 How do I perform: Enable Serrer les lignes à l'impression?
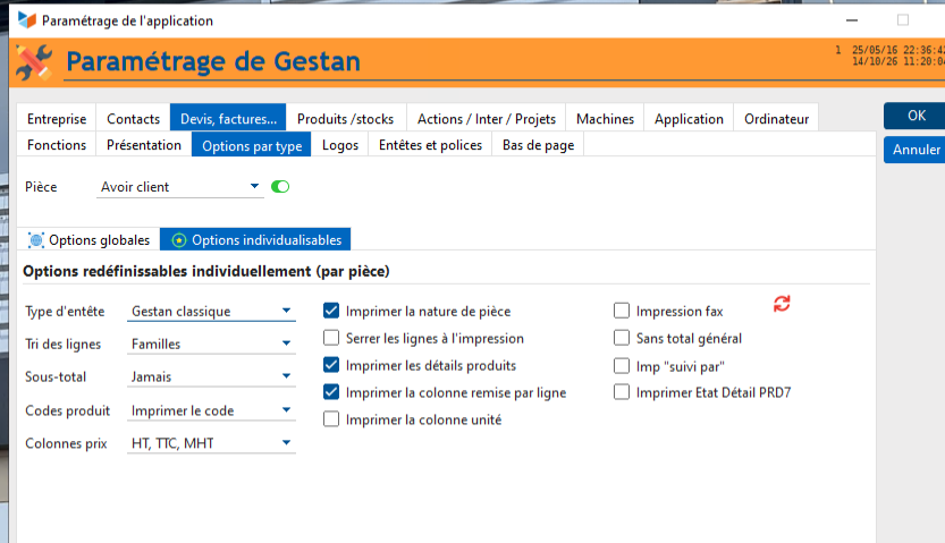pyautogui.click(x=331, y=337)
